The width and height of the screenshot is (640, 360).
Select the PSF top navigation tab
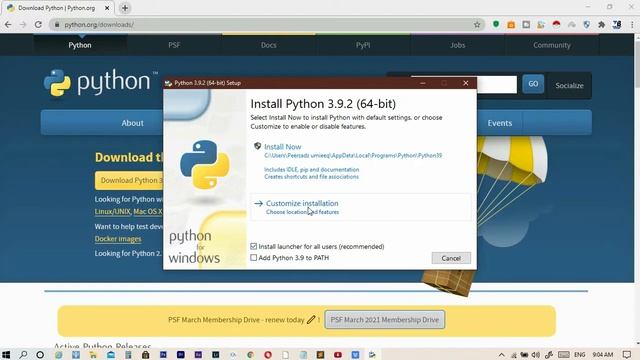pyautogui.click(x=174, y=45)
